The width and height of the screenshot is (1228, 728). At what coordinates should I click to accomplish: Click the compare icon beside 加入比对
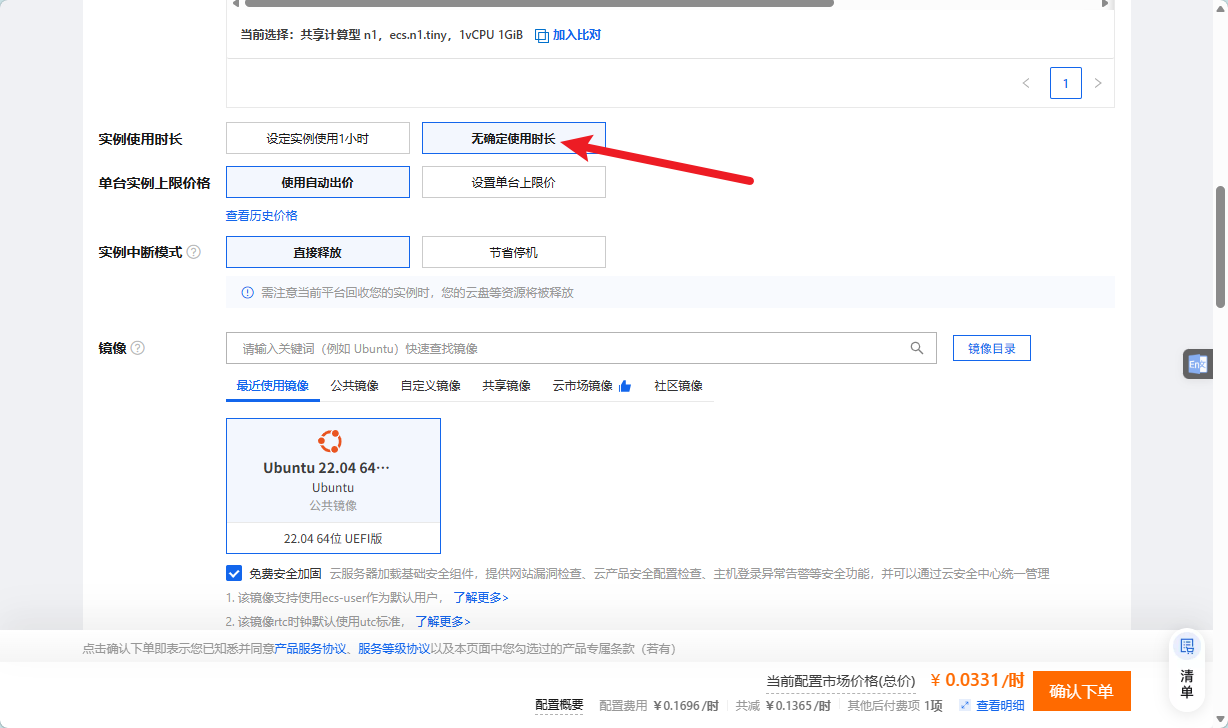point(542,35)
